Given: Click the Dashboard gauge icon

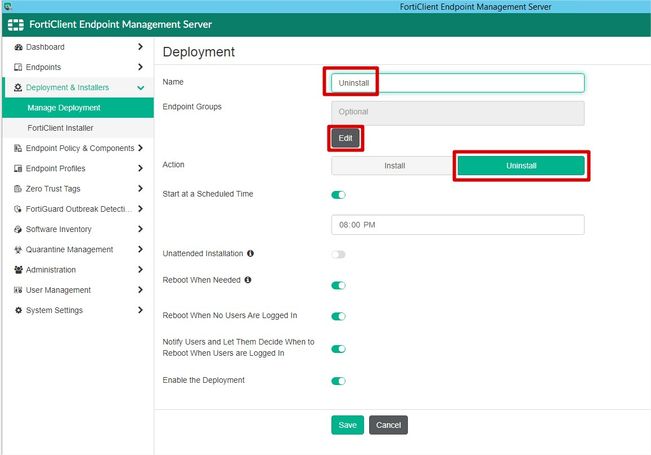Looking at the screenshot, I should pyautogui.click(x=18, y=47).
